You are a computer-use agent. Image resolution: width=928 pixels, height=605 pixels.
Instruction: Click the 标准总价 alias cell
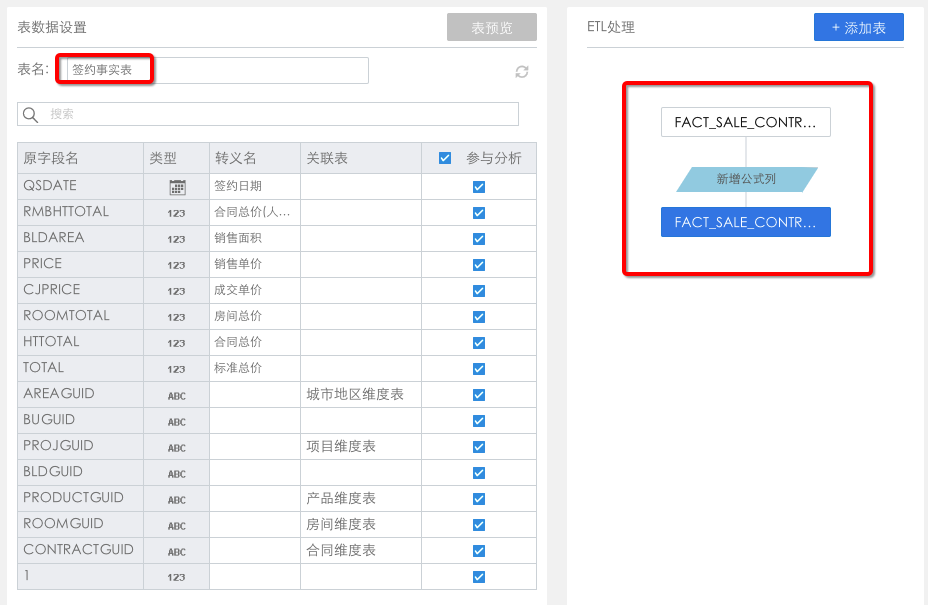255,369
